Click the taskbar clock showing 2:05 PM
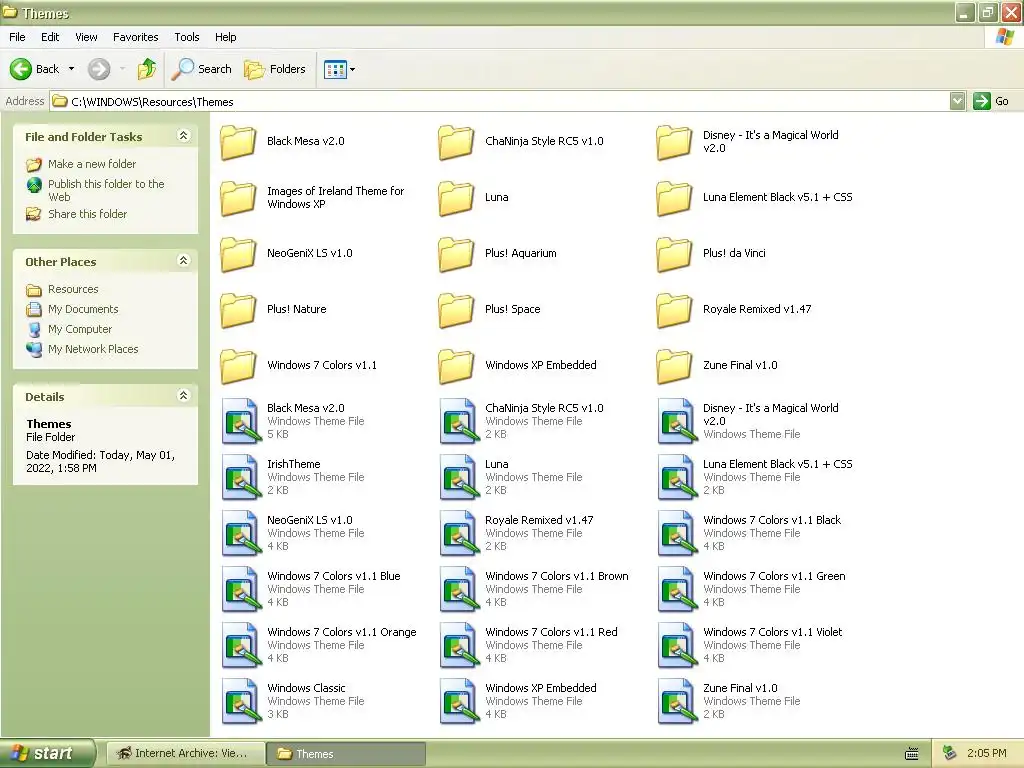Image resolution: width=1024 pixels, height=768 pixels. (987, 753)
